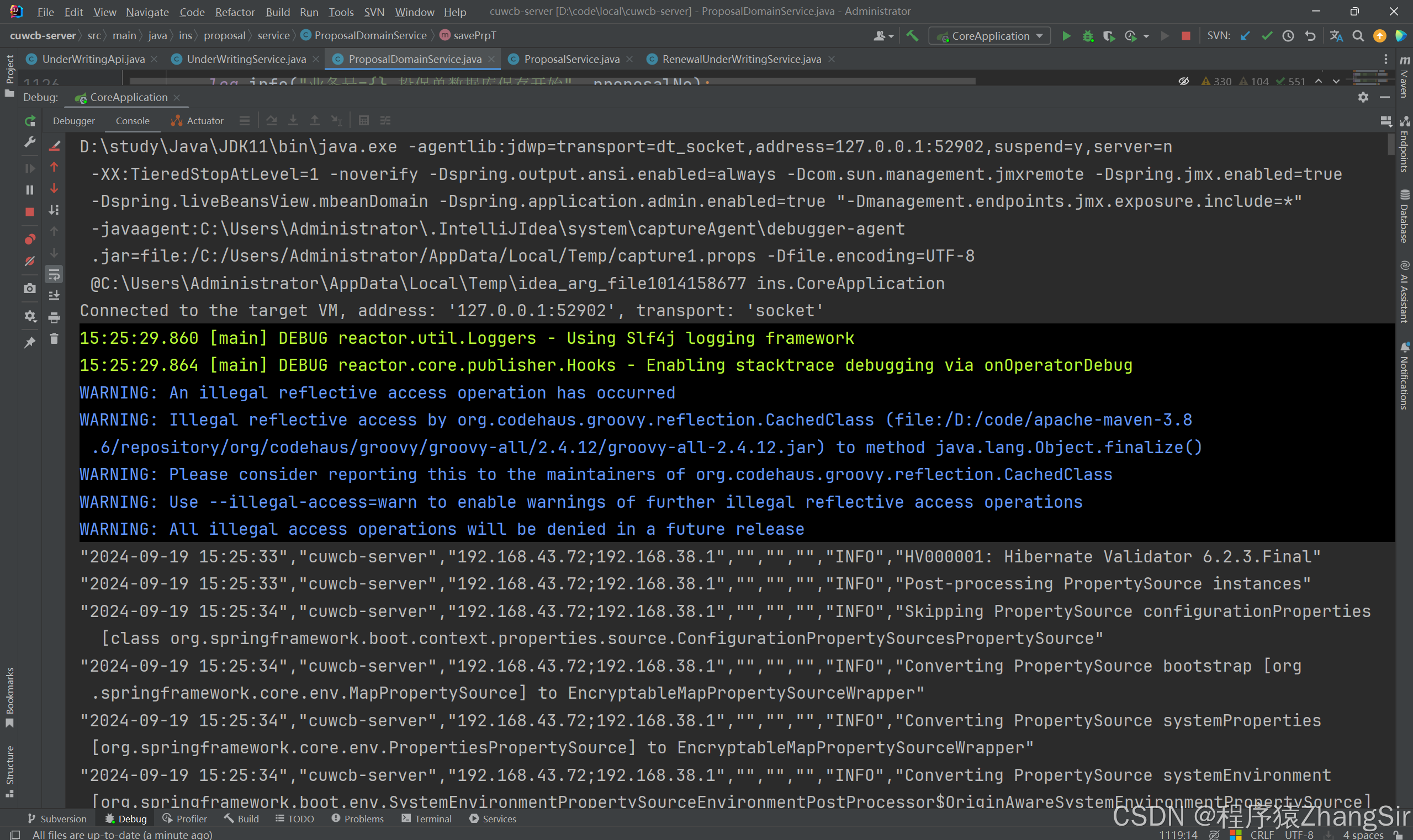
Task: Open the Terminal tool window
Action: 426,818
